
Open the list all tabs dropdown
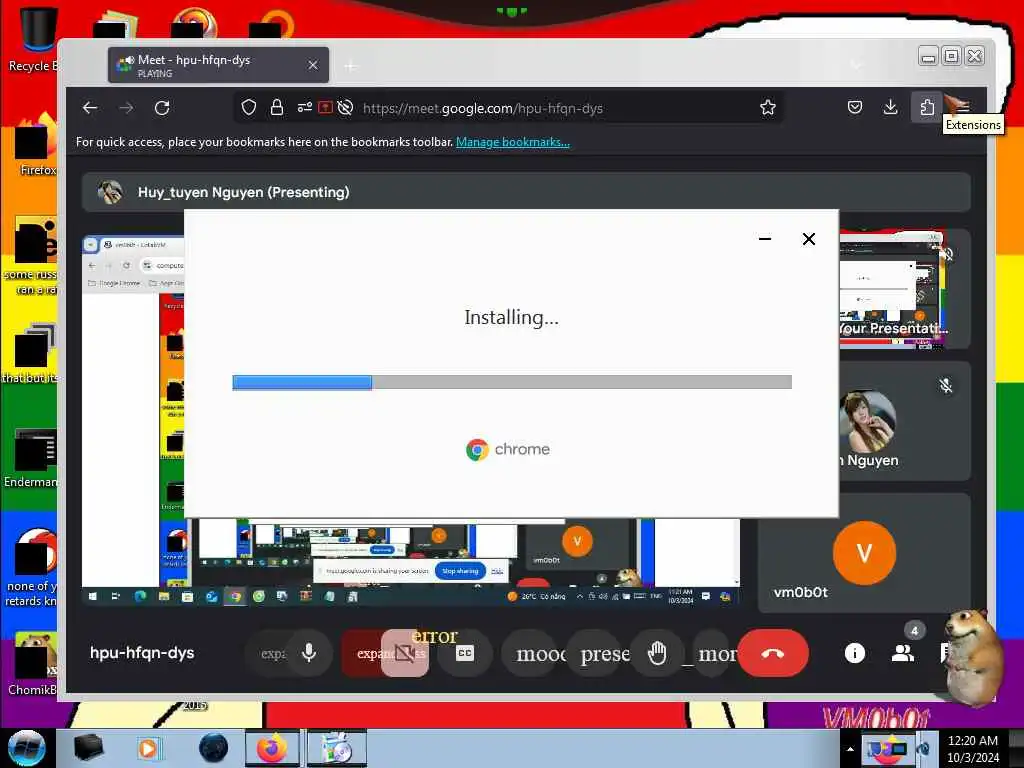[856, 65]
